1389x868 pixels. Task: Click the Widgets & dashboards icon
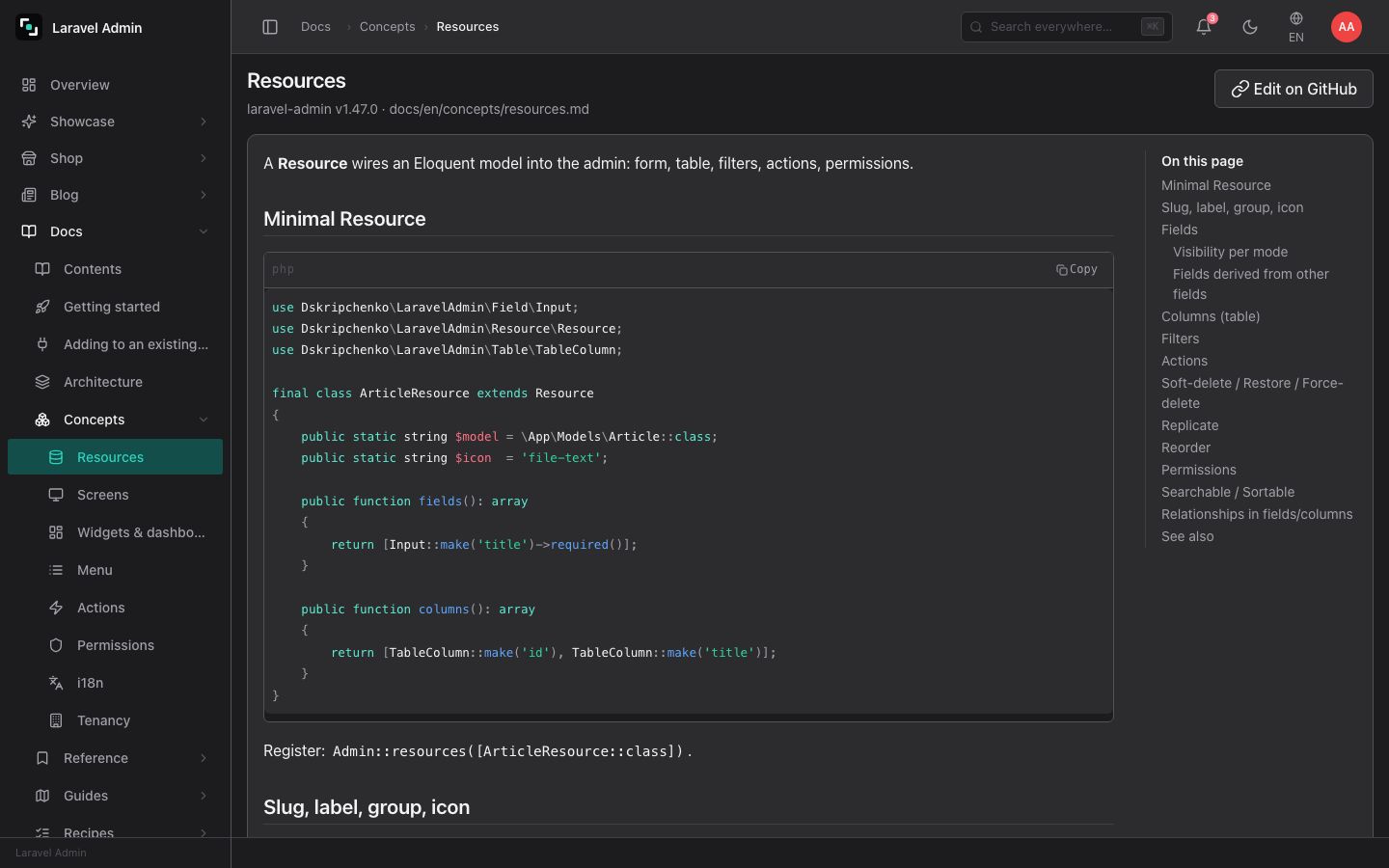coord(56,532)
